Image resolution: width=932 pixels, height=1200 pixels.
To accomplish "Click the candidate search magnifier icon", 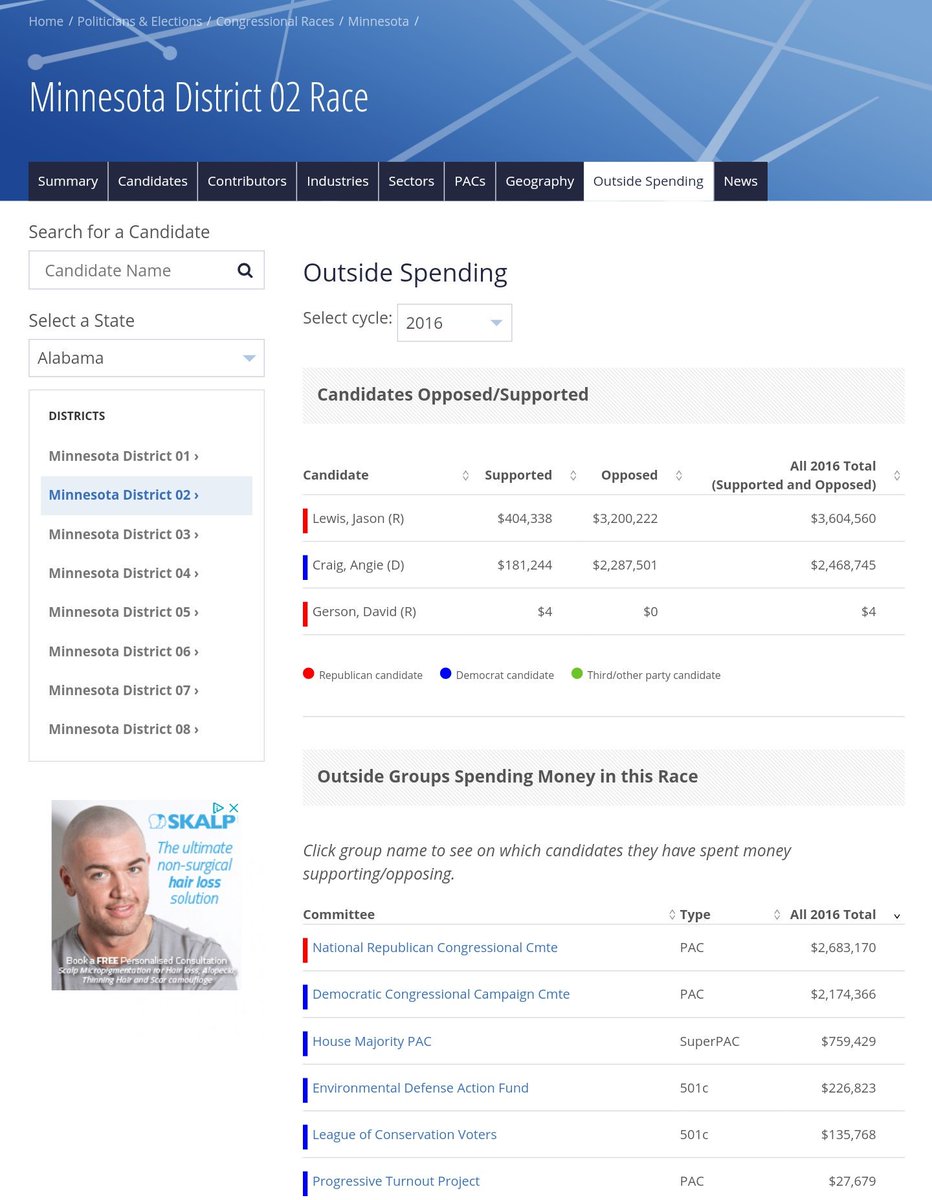I will (x=245, y=270).
